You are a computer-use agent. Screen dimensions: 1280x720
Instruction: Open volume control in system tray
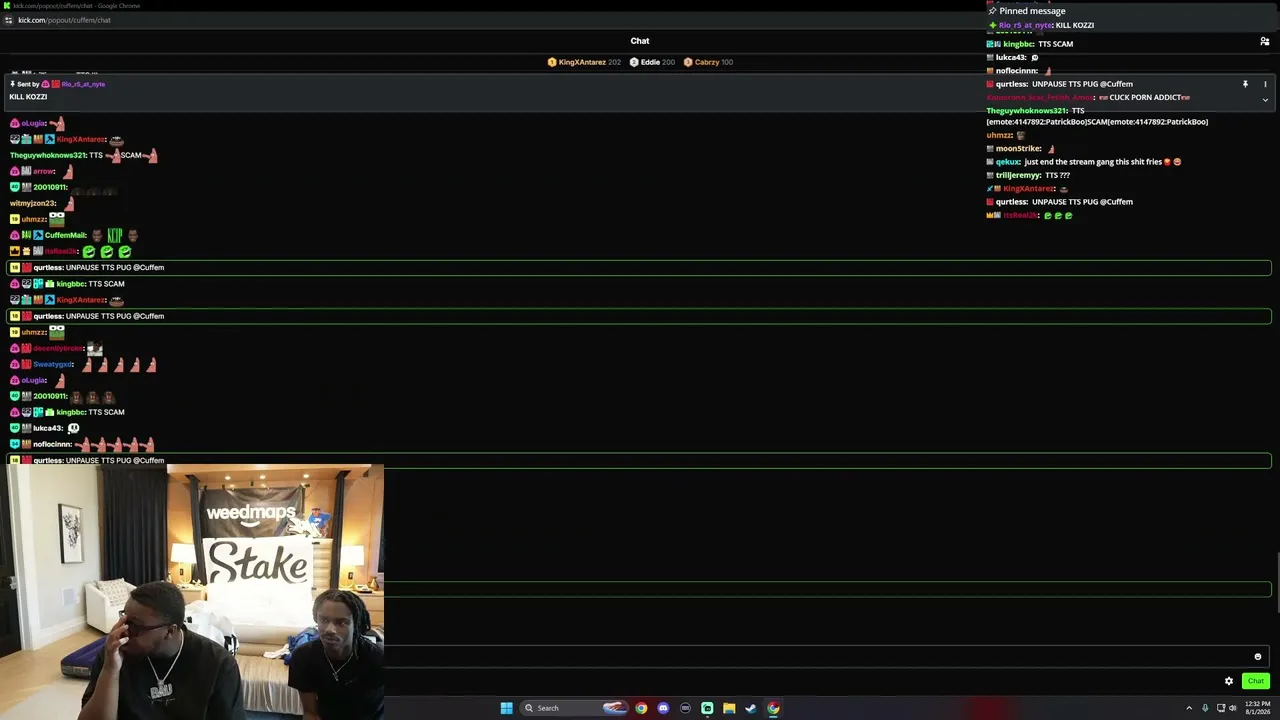point(1232,708)
